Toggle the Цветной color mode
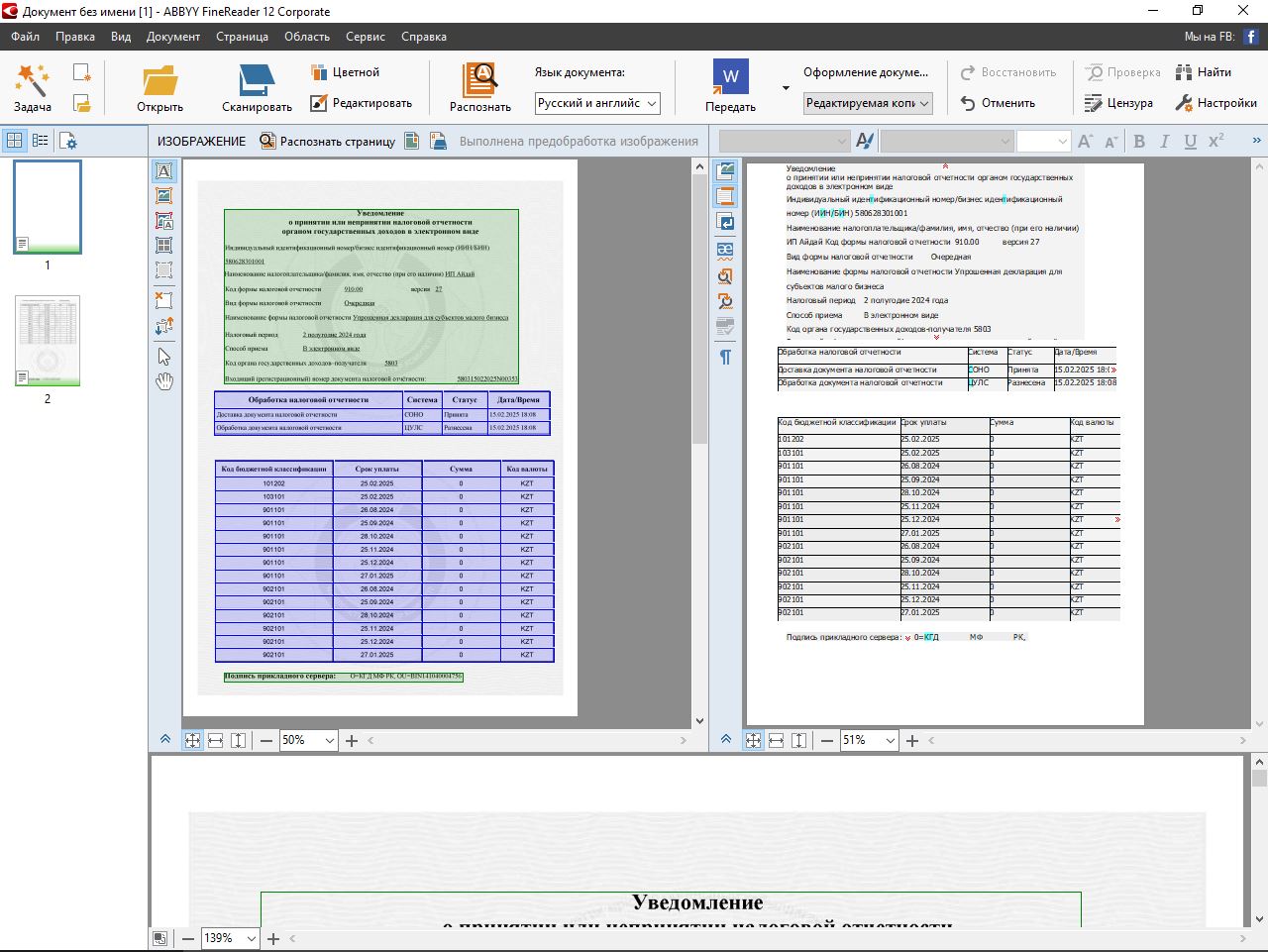This screenshot has width=1268, height=952. pos(345,72)
